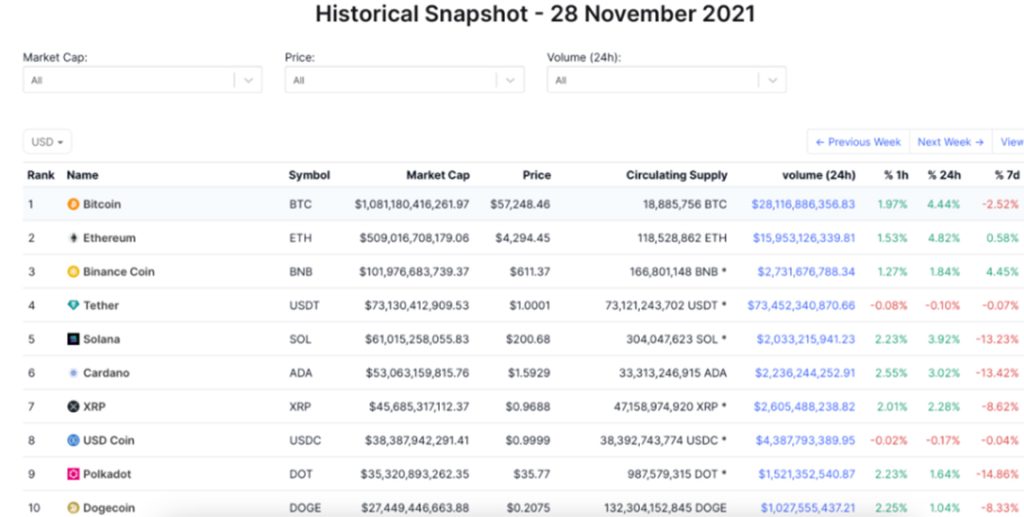This screenshot has height=517, width=1024.
Task: Sort table by Market Cap column header
Action: [x=438, y=175]
